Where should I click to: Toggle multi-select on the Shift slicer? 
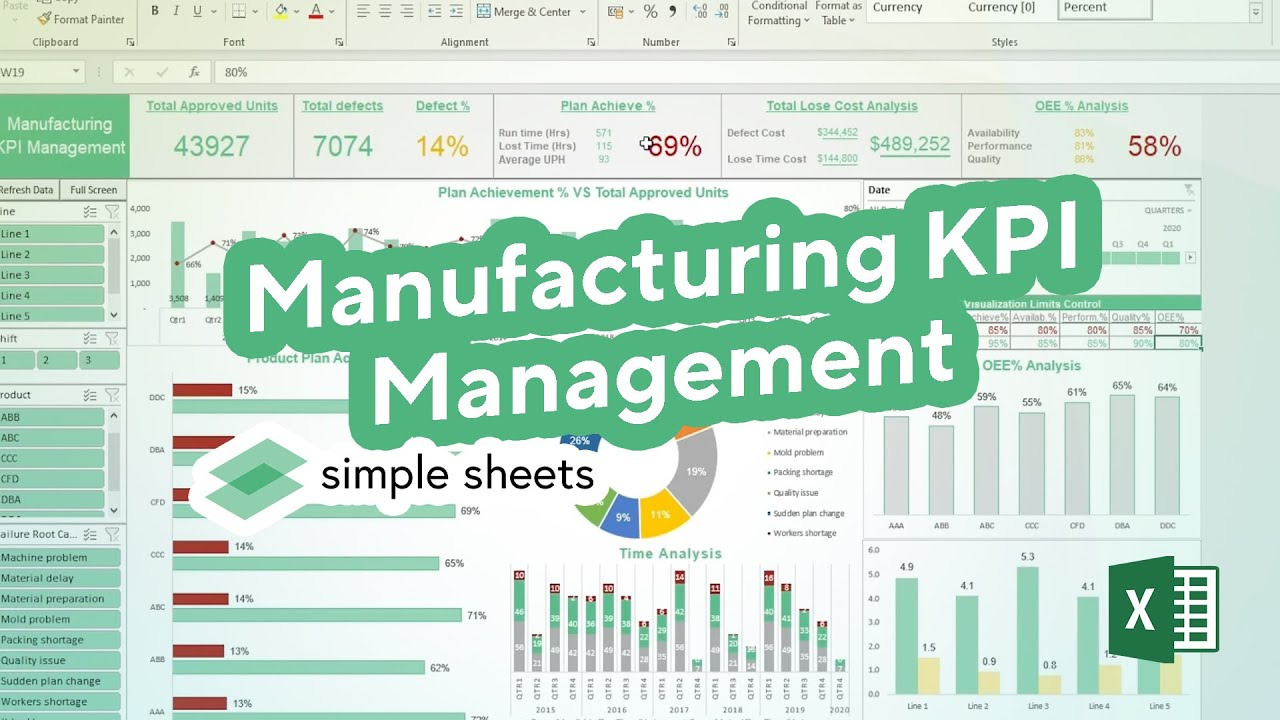click(x=90, y=339)
